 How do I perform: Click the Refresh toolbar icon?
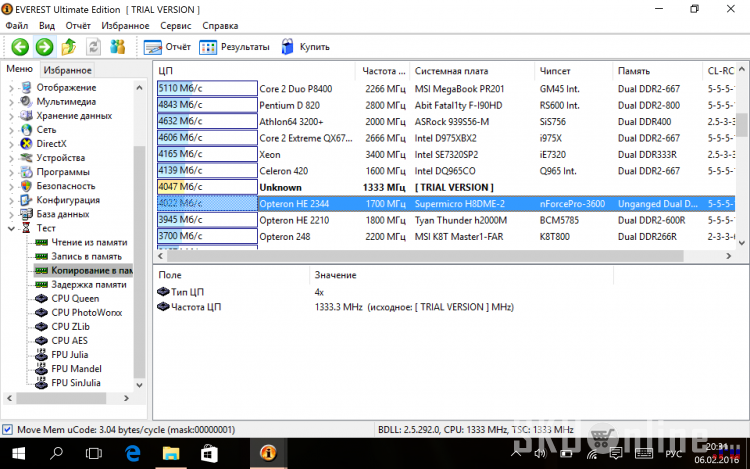[93, 47]
